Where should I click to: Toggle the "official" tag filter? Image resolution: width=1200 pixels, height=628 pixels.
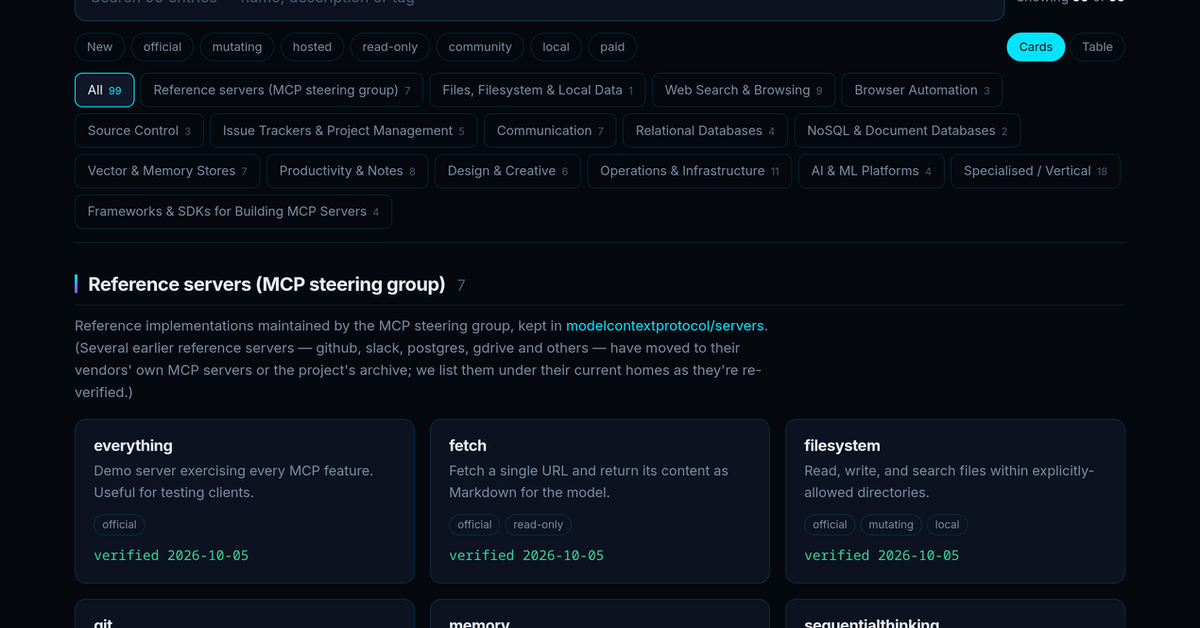[162, 47]
